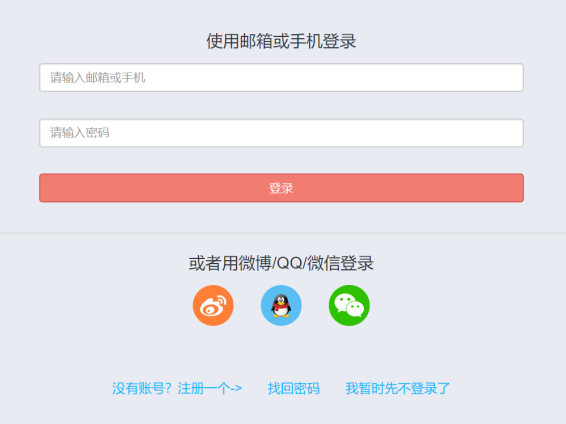Click the heading 使用邮箱或手机登录
The width and height of the screenshot is (566, 424).
tap(281, 41)
